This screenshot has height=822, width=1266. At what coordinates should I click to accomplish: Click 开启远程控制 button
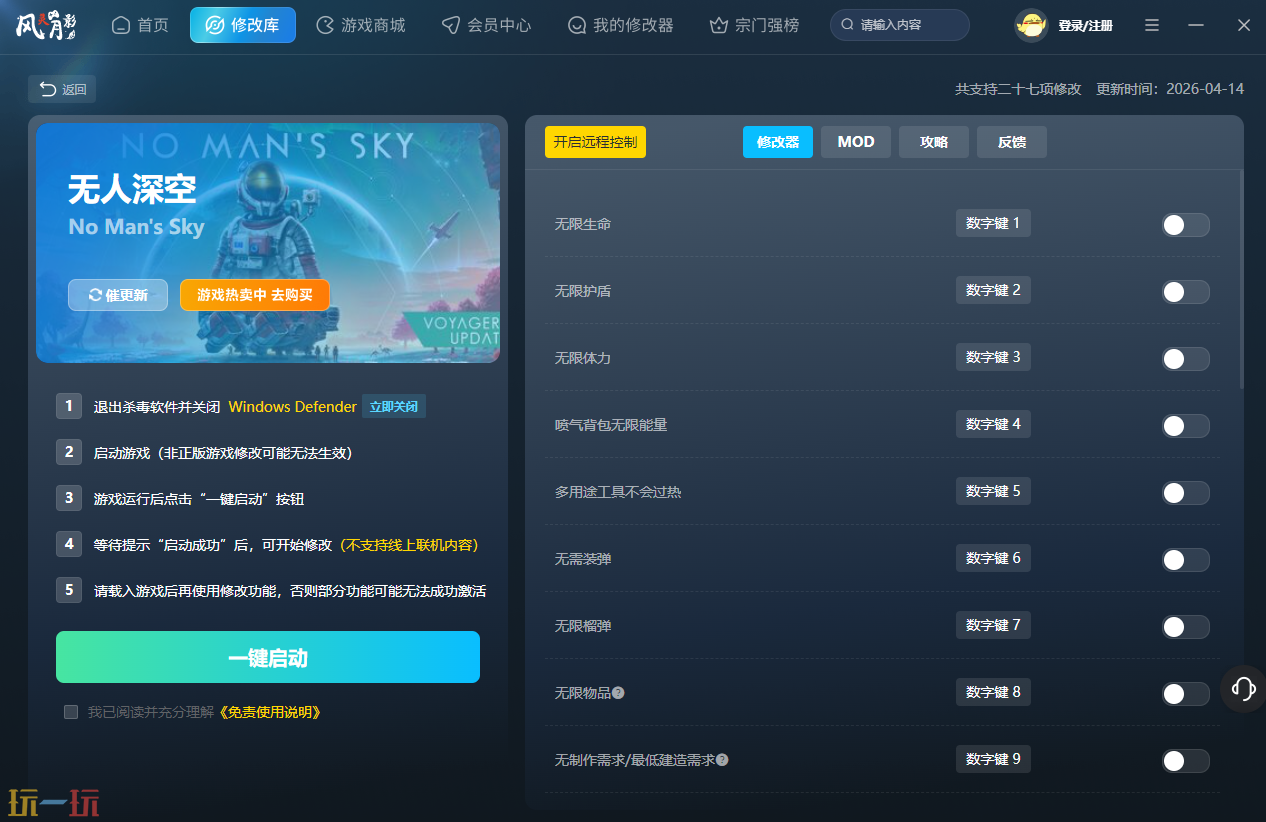click(x=595, y=142)
